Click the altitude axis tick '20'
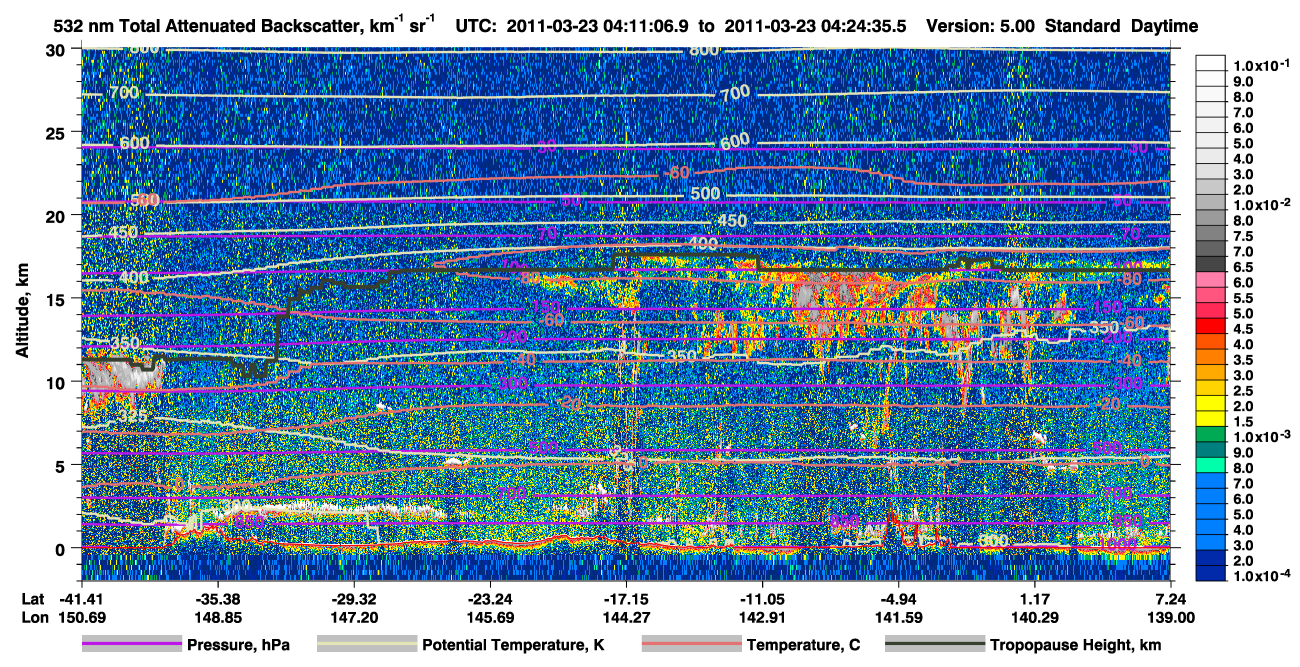The image size is (1300, 667). 57,216
